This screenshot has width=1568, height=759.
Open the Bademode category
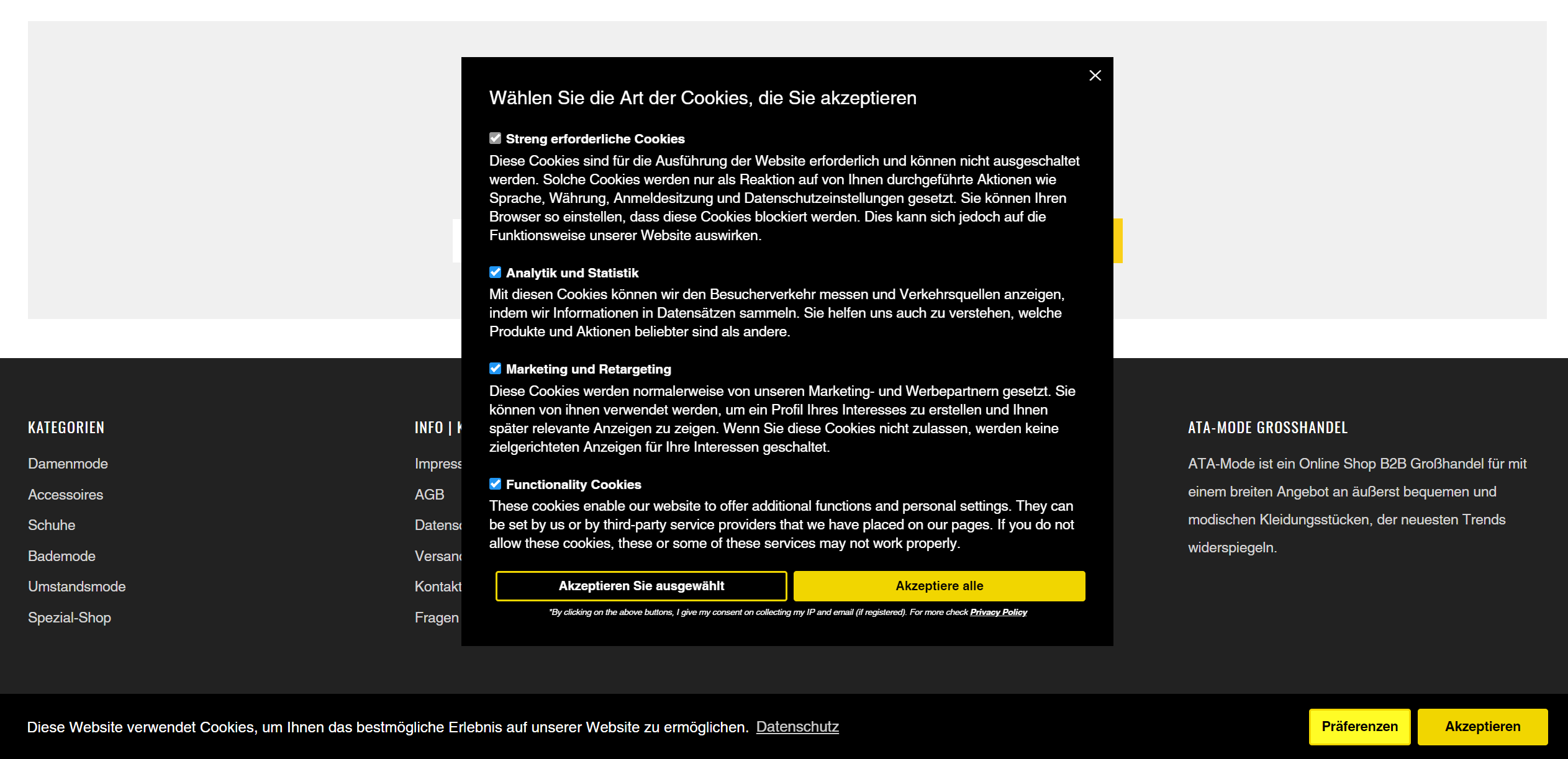click(61, 556)
